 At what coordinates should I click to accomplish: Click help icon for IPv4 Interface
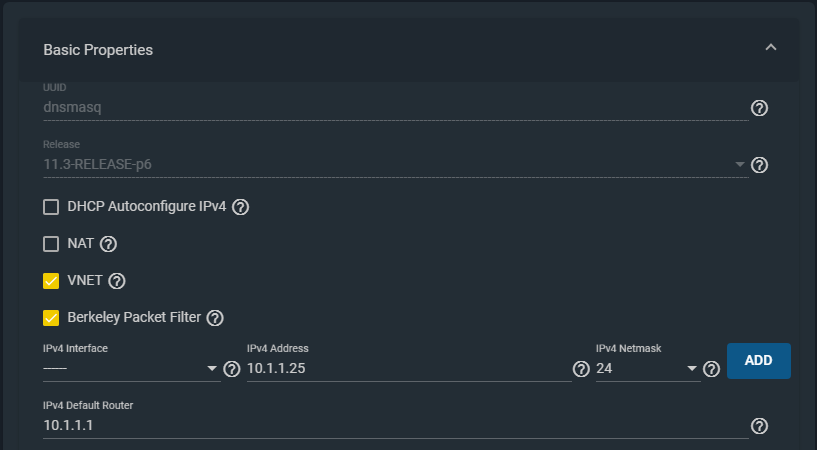(232, 369)
